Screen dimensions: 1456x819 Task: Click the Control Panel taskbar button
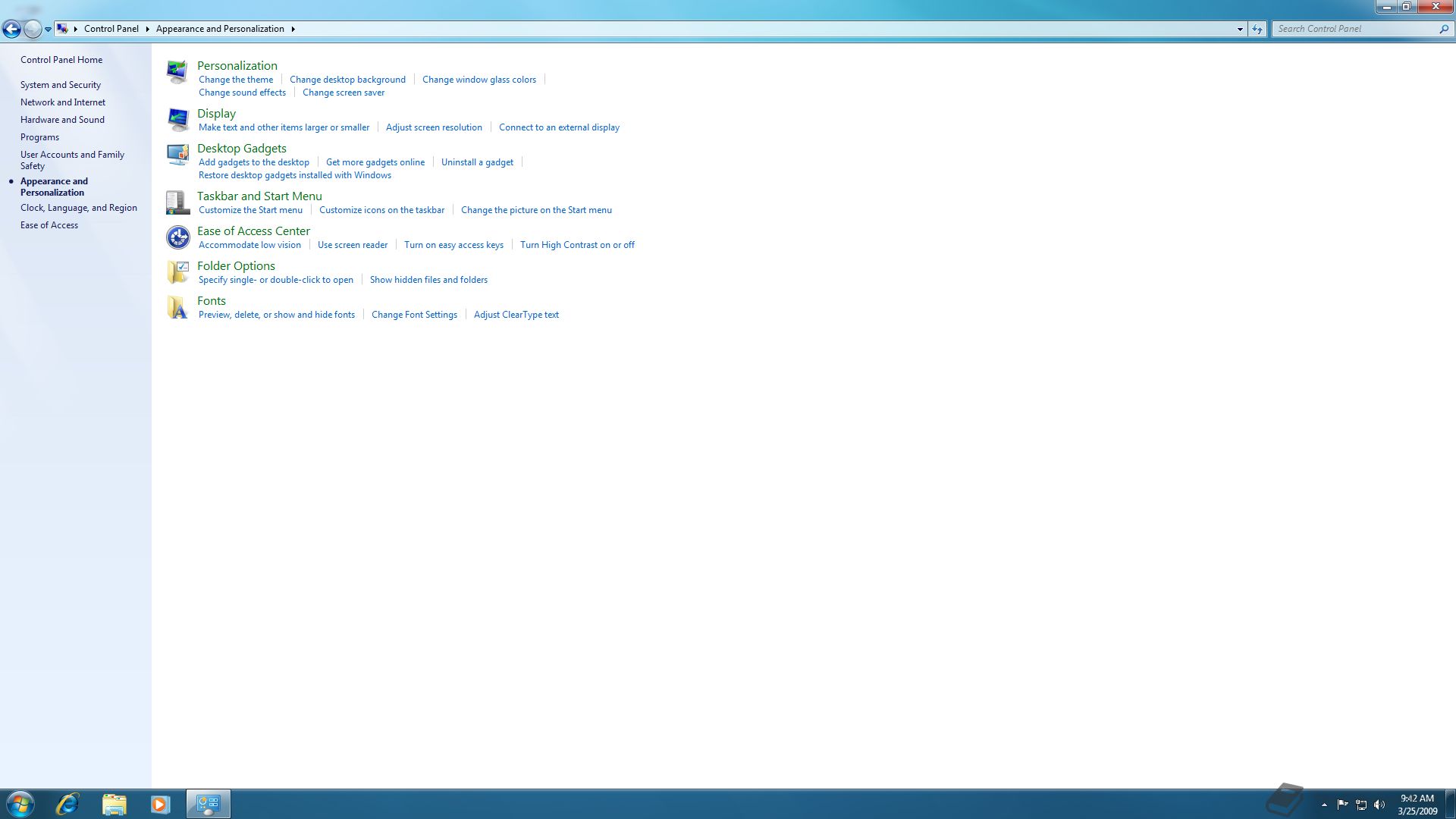tap(208, 804)
